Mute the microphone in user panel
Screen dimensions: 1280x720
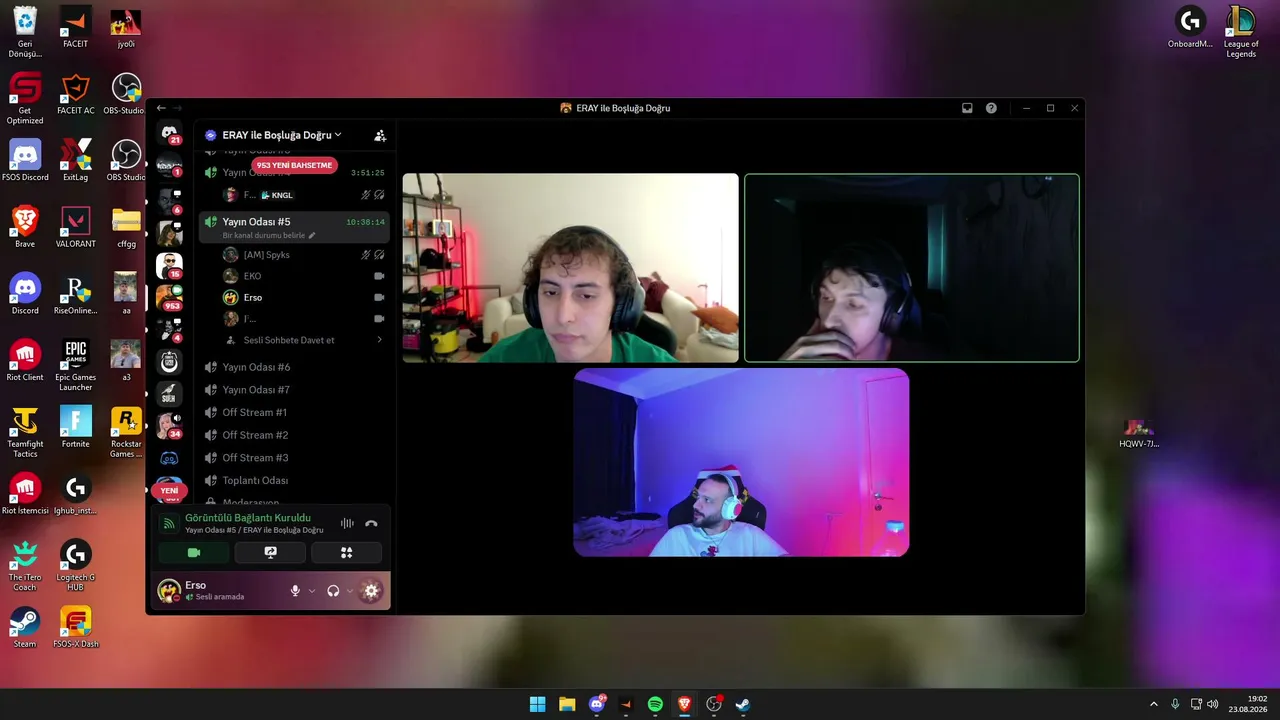295,591
